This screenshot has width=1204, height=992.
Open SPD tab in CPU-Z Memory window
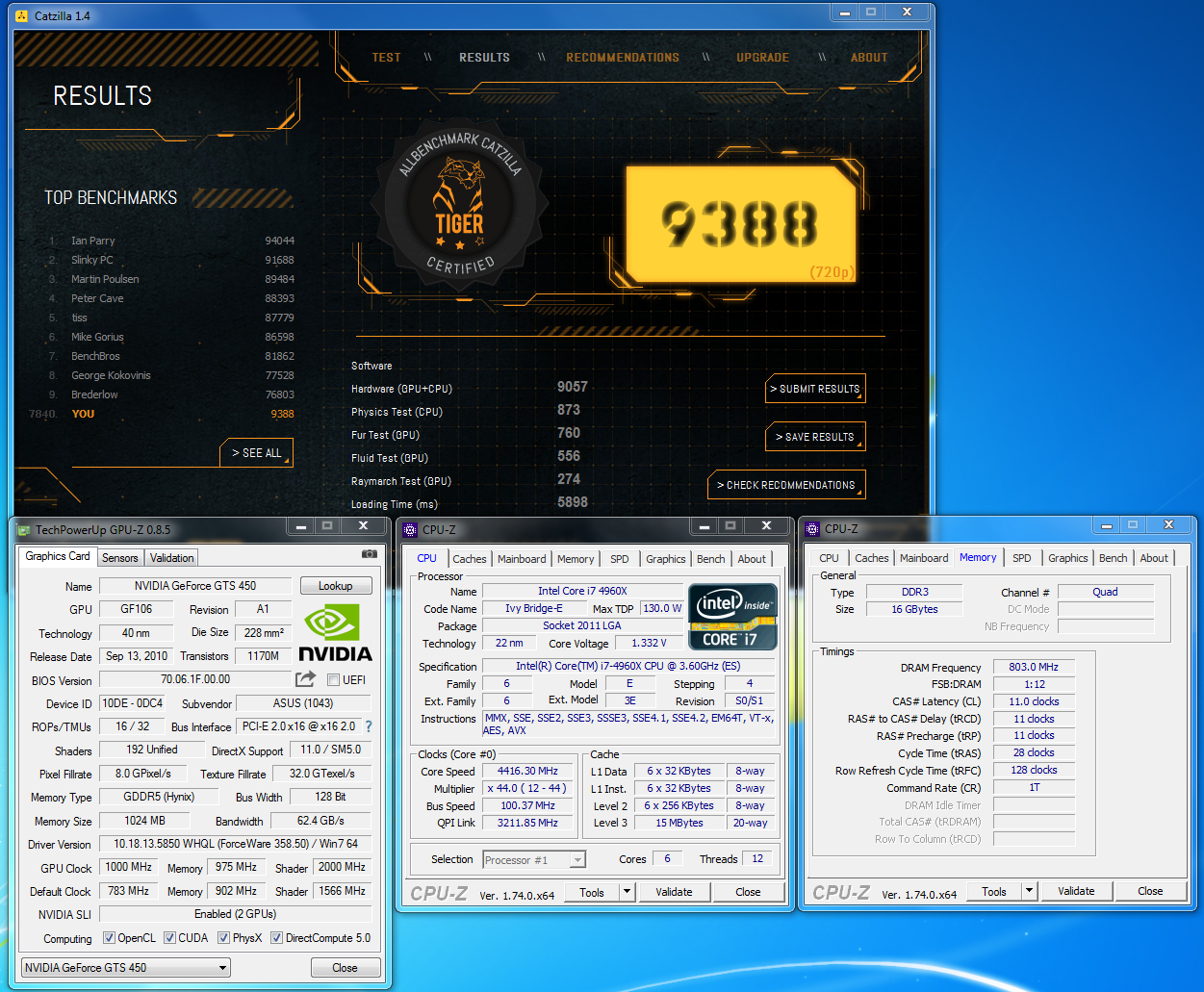[1022, 558]
